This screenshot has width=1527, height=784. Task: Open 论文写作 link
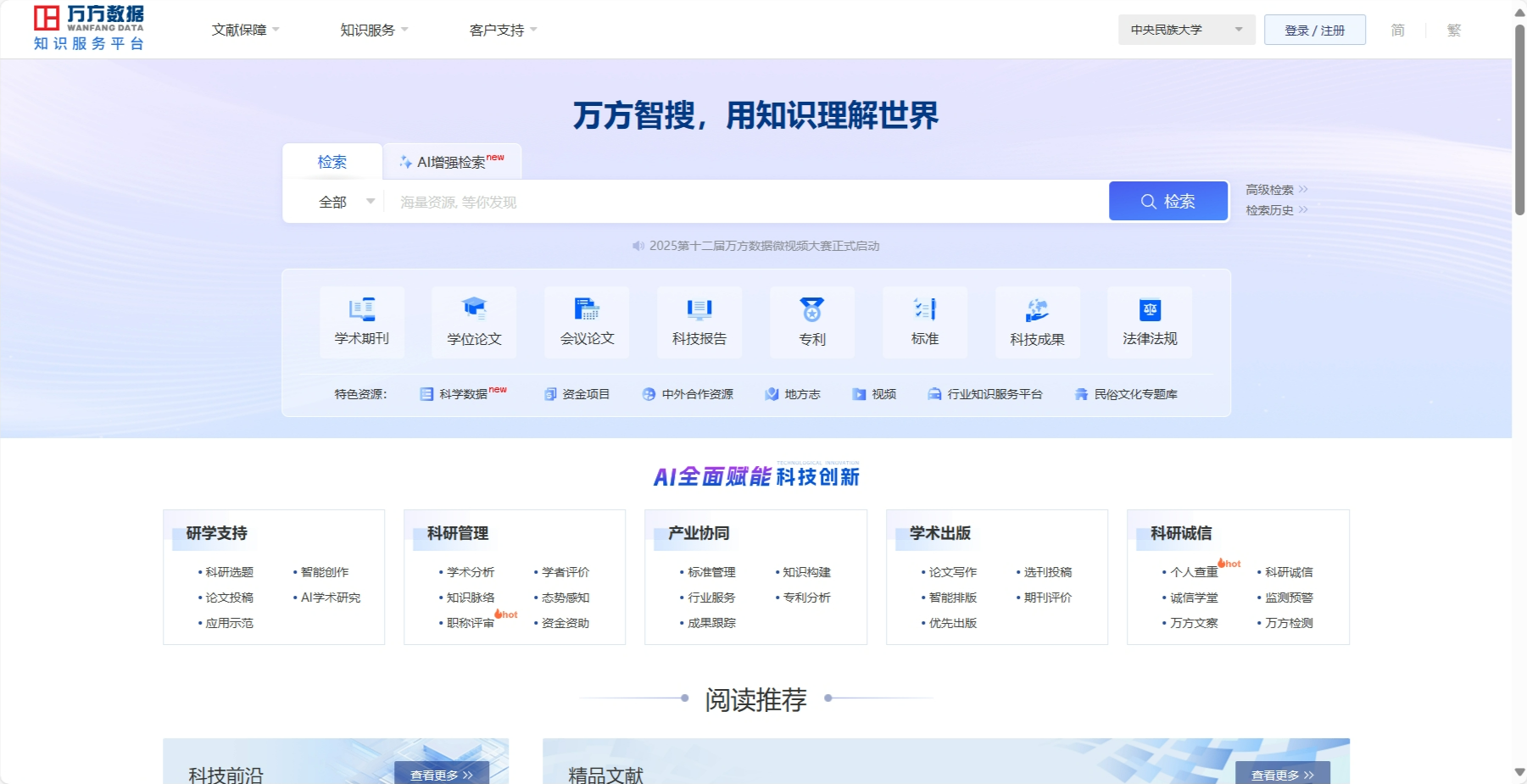click(x=953, y=572)
